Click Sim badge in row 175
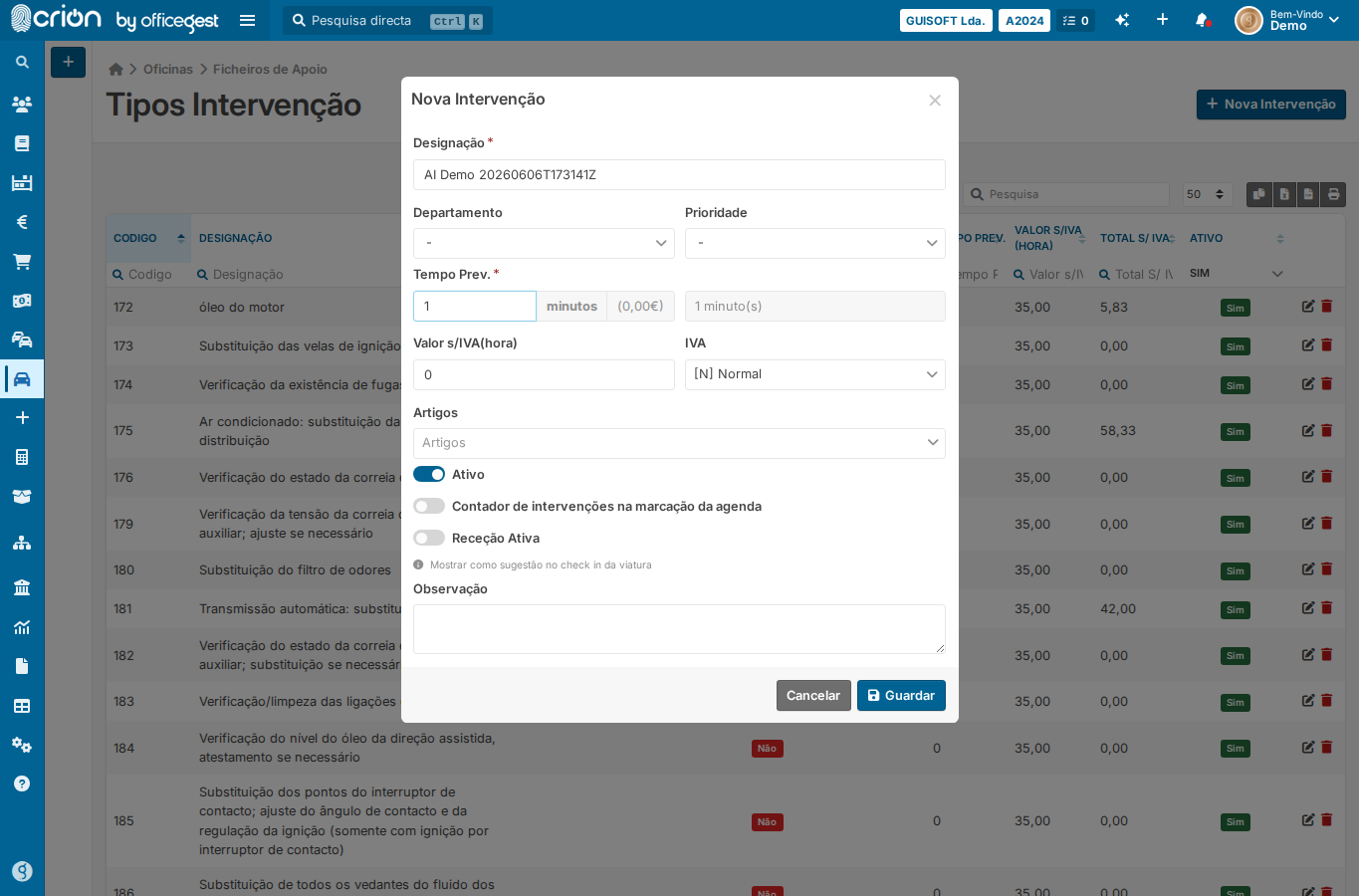The image size is (1359, 896). coord(1236,432)
